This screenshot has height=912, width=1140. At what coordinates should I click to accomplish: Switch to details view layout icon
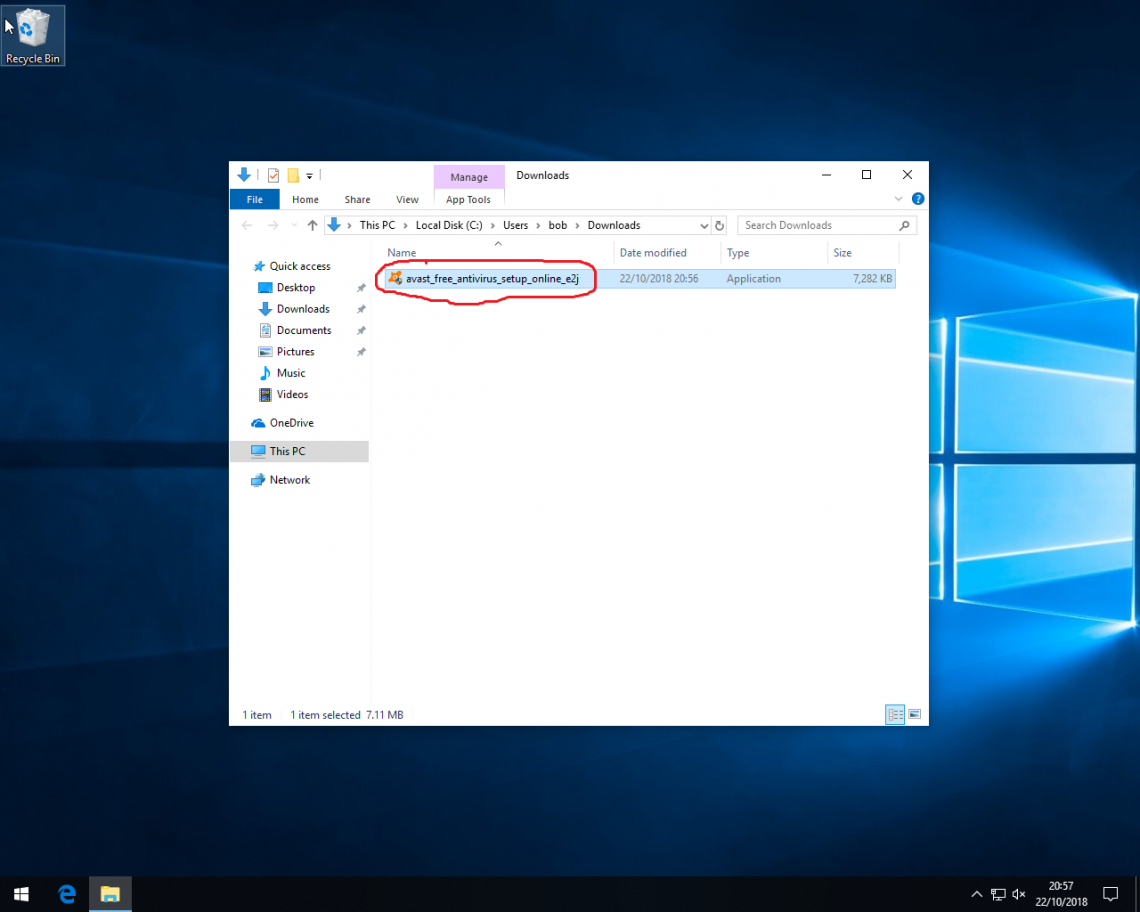(x=895, y=714)
